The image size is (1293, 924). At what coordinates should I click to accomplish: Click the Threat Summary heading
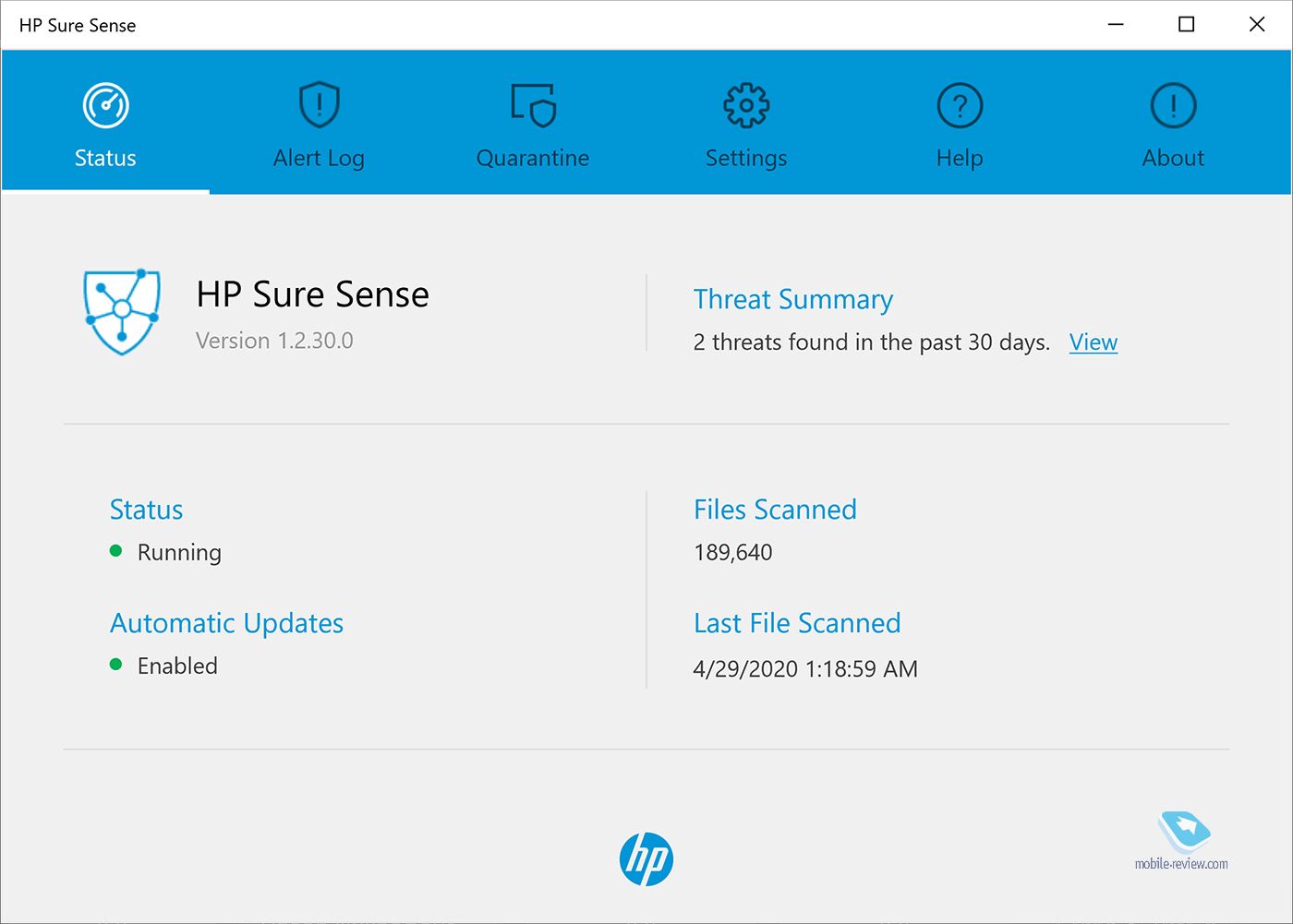793,300
